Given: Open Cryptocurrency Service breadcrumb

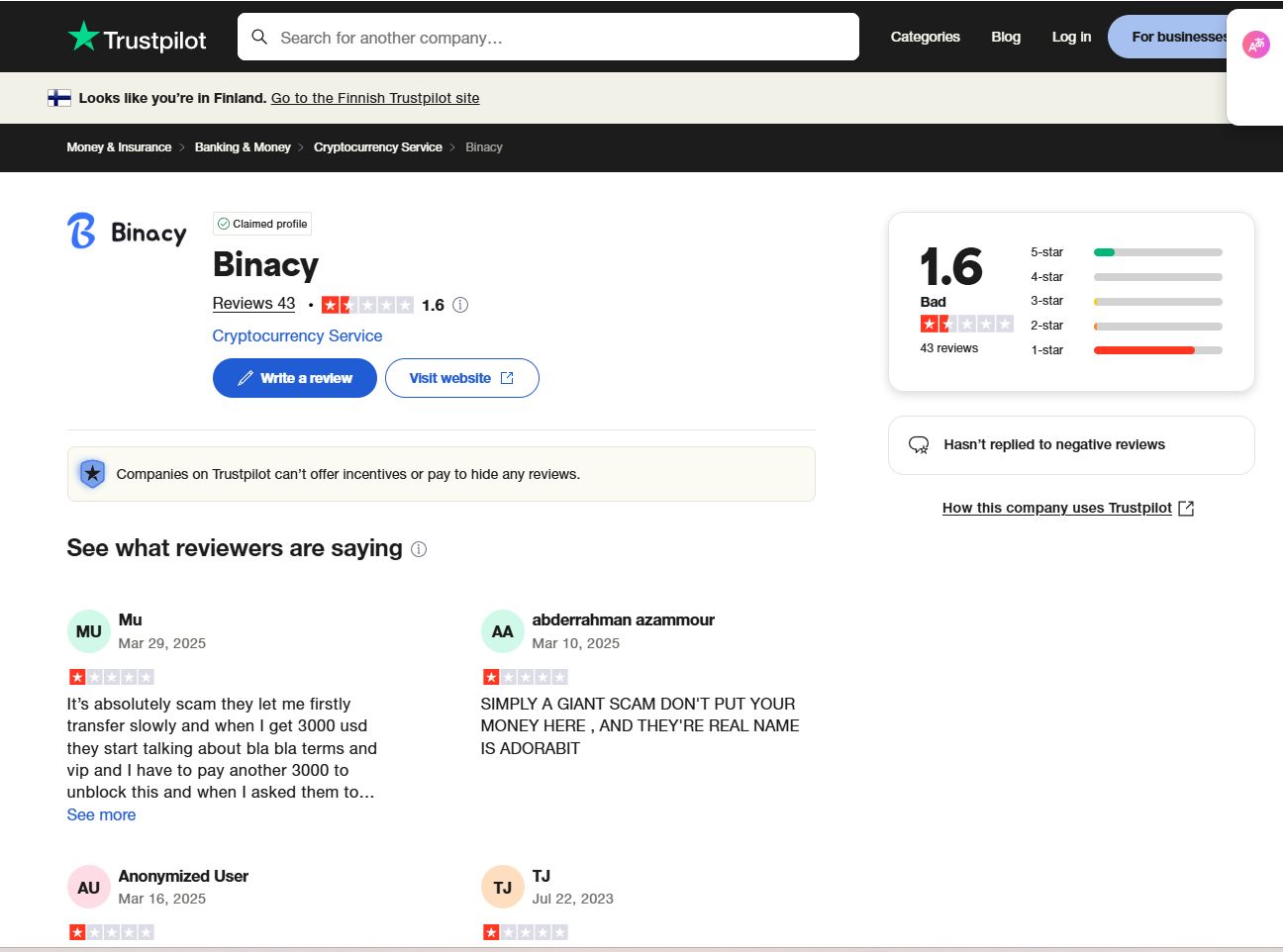Looking at the screenshot, I should tap(378, 147).
